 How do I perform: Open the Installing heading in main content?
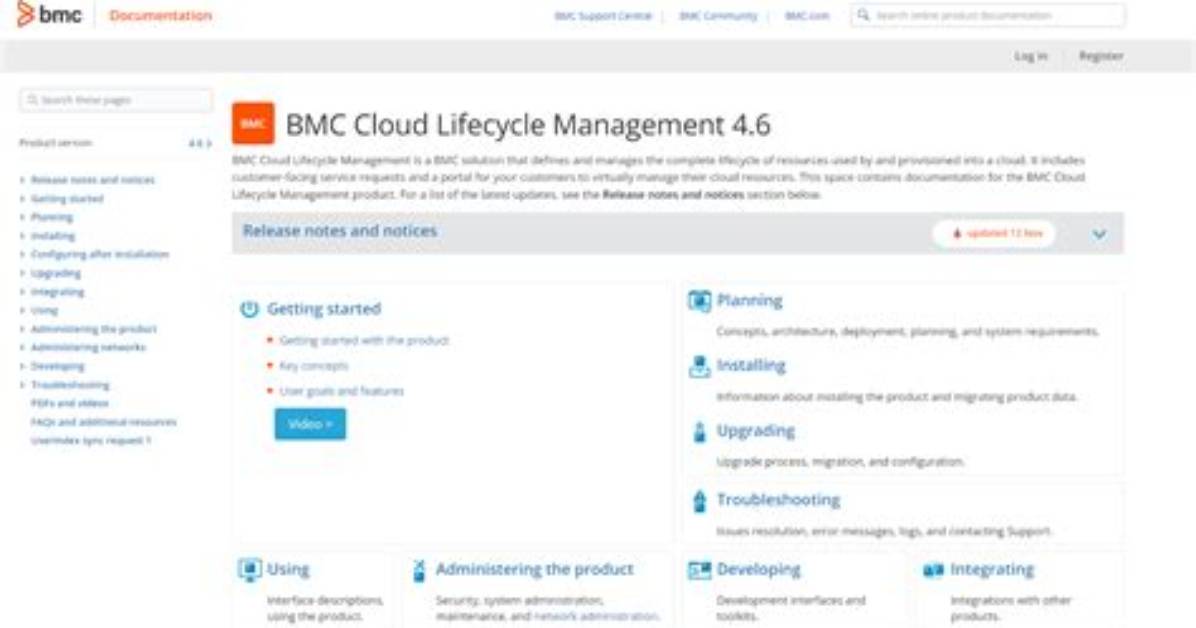click(x=751, y=366)
